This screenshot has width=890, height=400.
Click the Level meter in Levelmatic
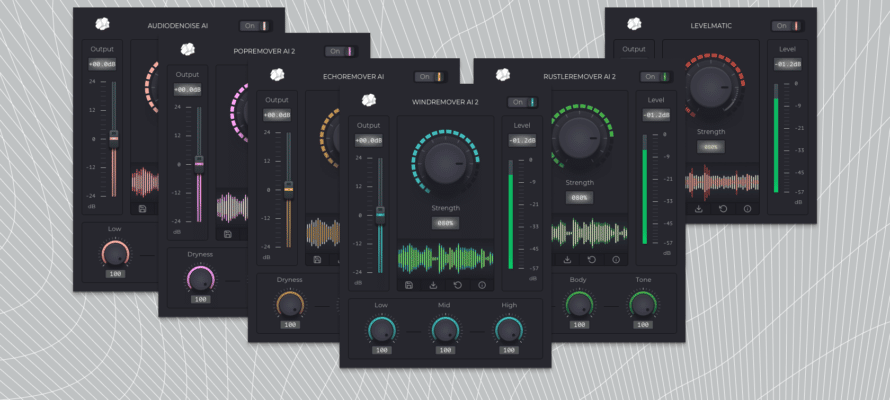776,138
